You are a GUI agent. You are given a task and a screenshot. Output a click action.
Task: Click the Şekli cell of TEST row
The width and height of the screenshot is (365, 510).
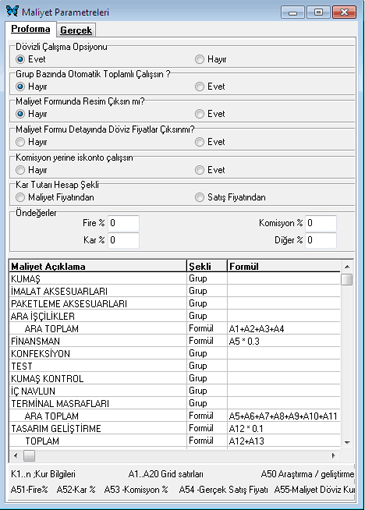(207, 366)
